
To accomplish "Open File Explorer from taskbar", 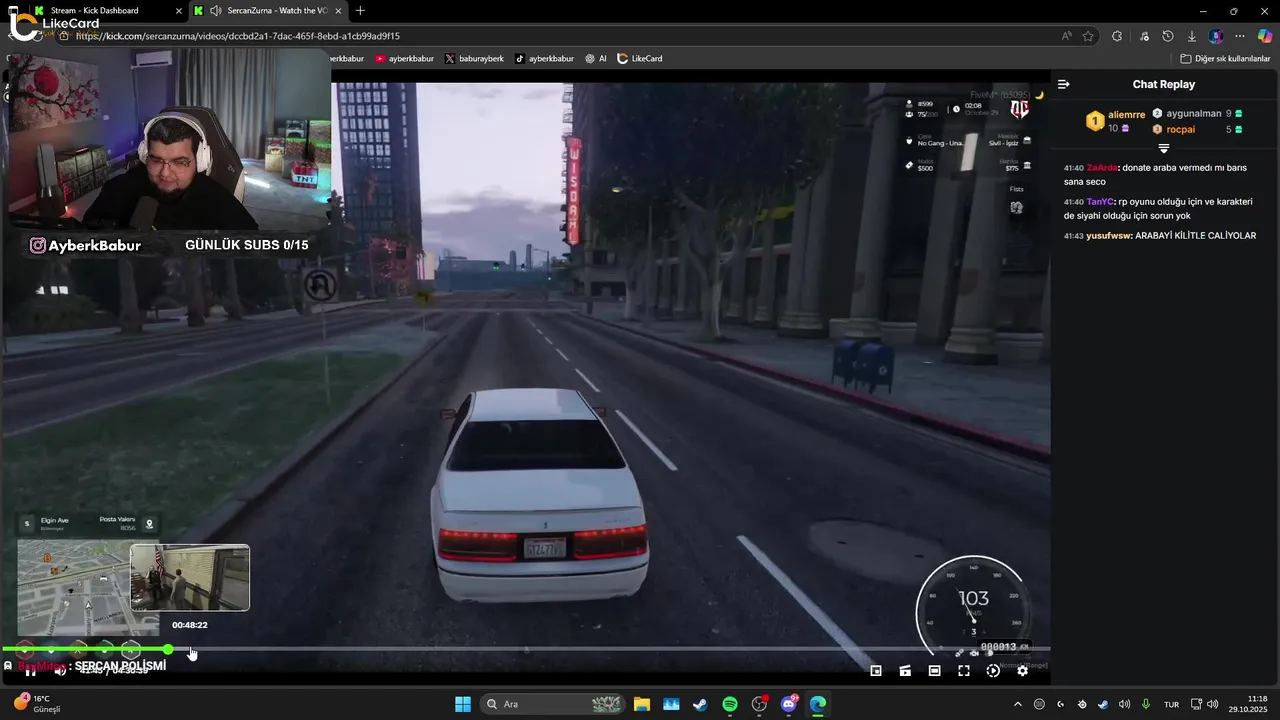I will pyautogui.click(x=641, y=704).
